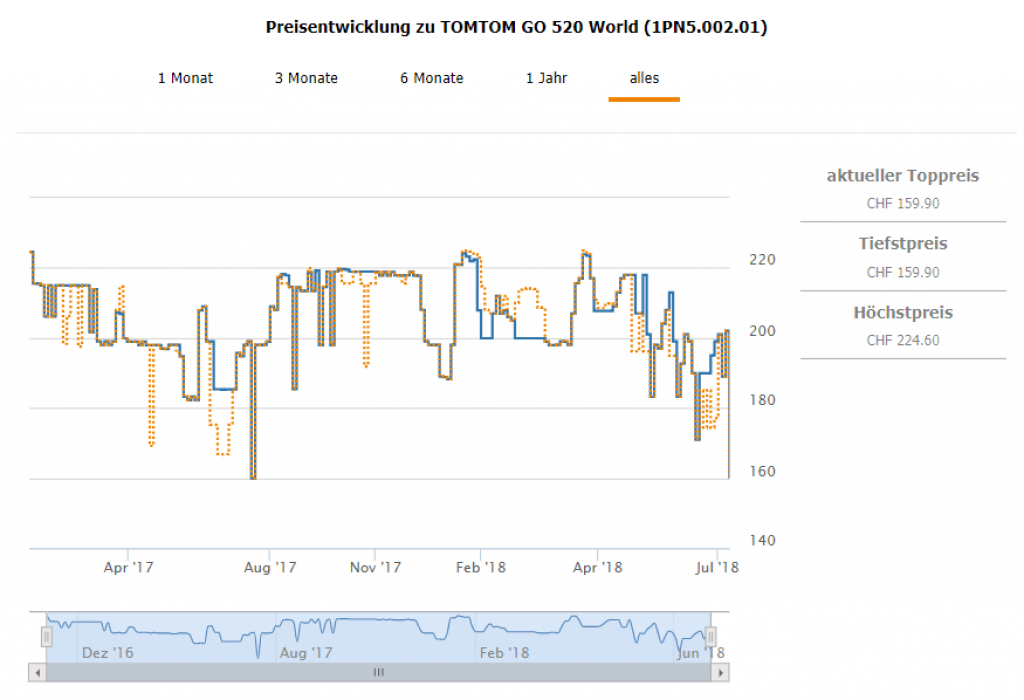1024x700 pixels.
Task: Click the 220 label on the price axis
Action: [762, 260]
